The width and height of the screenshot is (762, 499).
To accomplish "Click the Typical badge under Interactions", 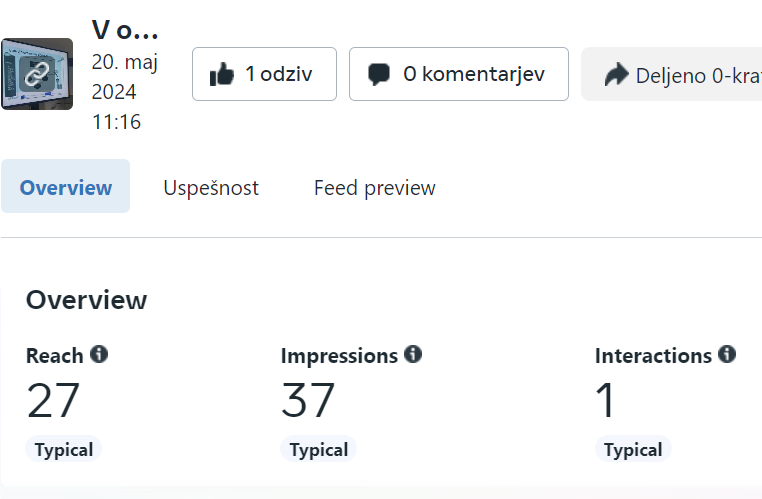I will [x=633, y=449].
